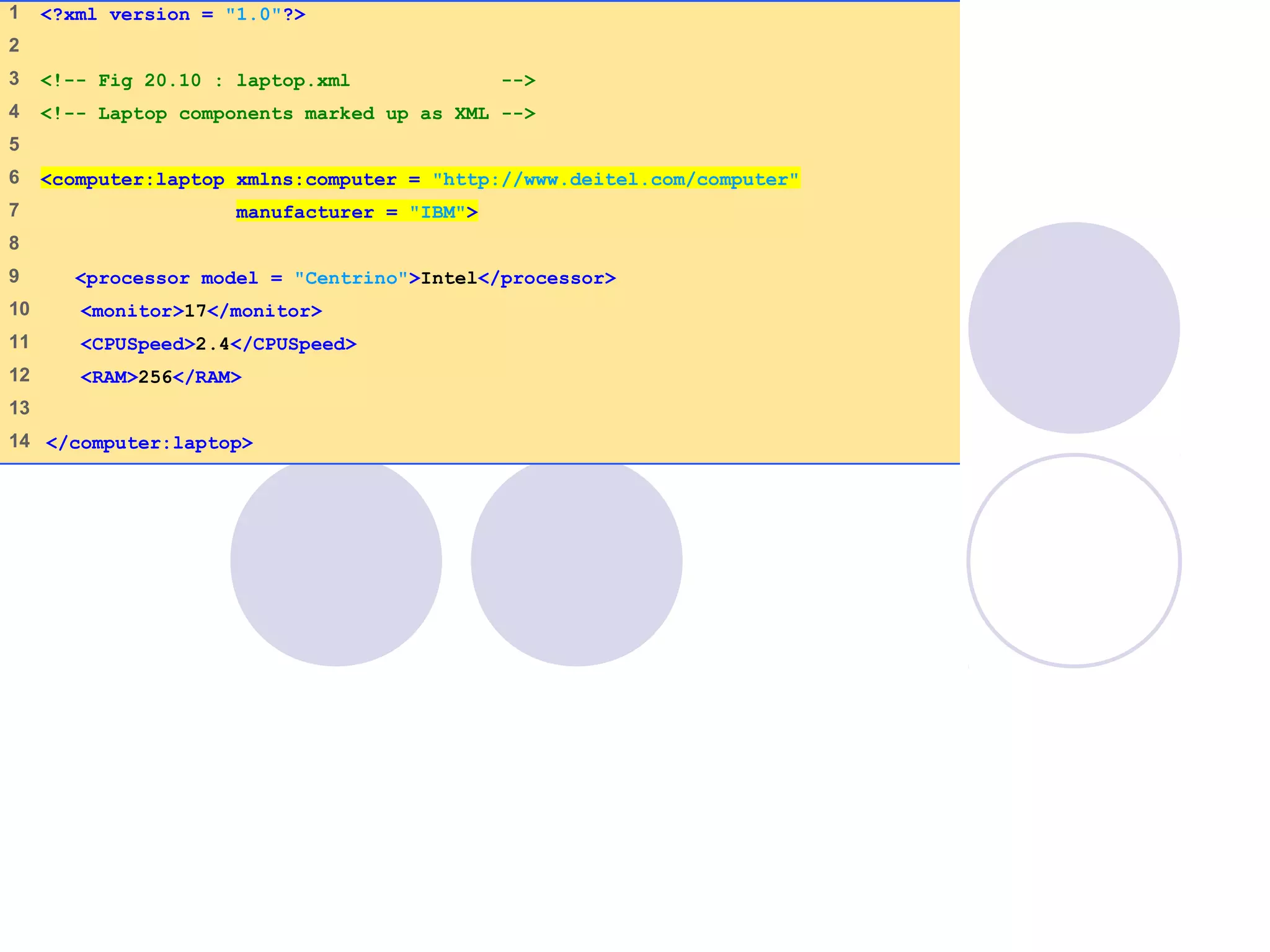Click line number 12
The image size is (1270, 952).
coord(19,376)
